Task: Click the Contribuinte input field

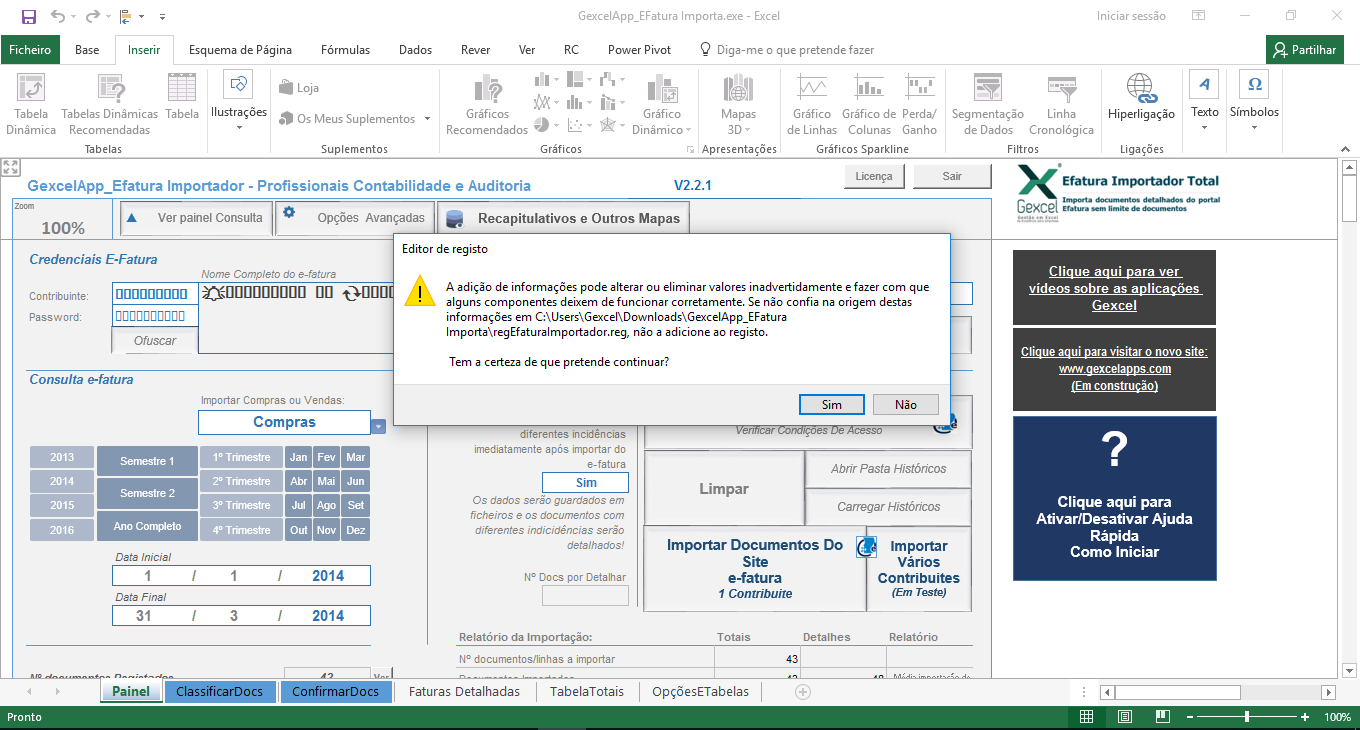Action: (x=155, y=294)
